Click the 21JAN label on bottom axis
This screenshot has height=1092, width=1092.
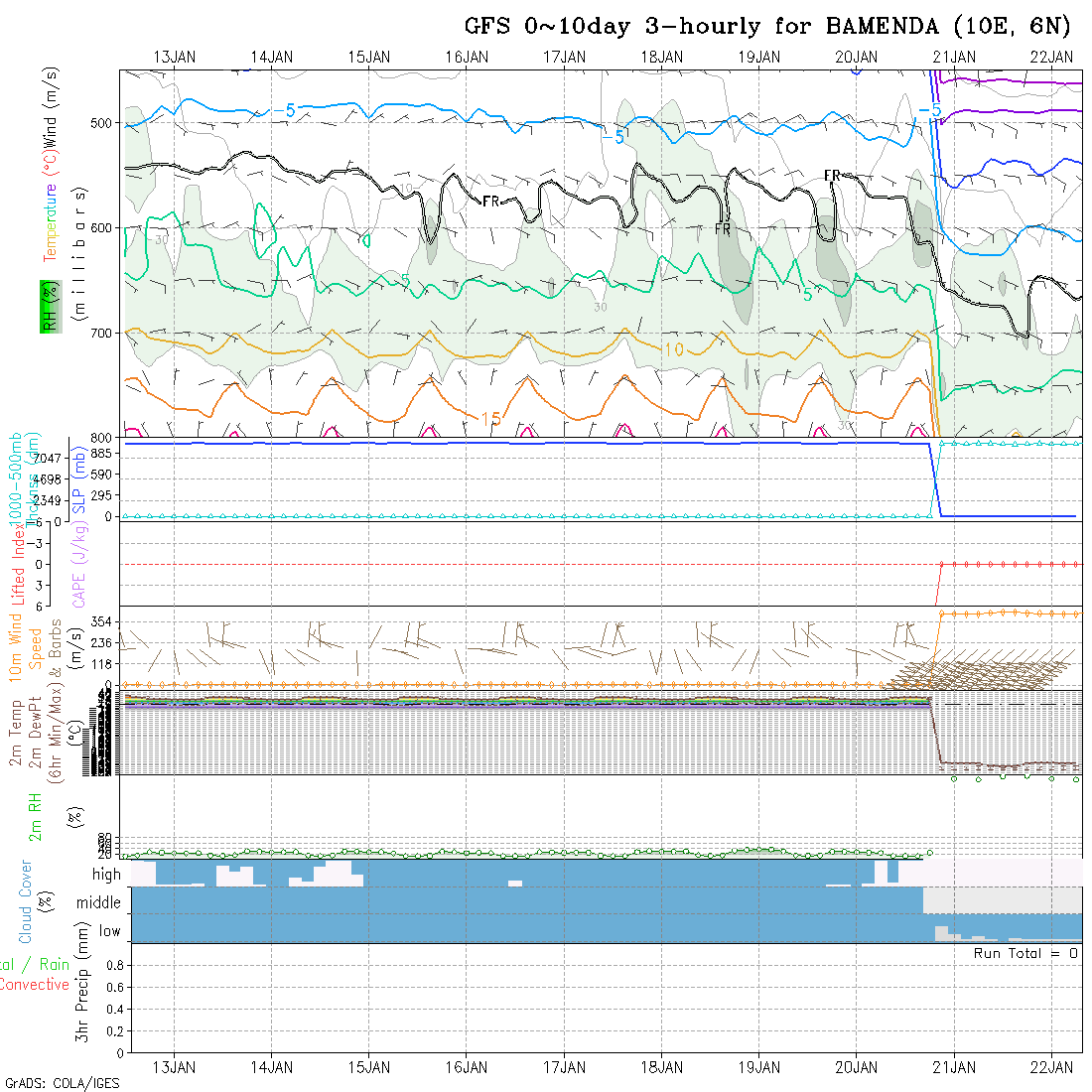954,1067
